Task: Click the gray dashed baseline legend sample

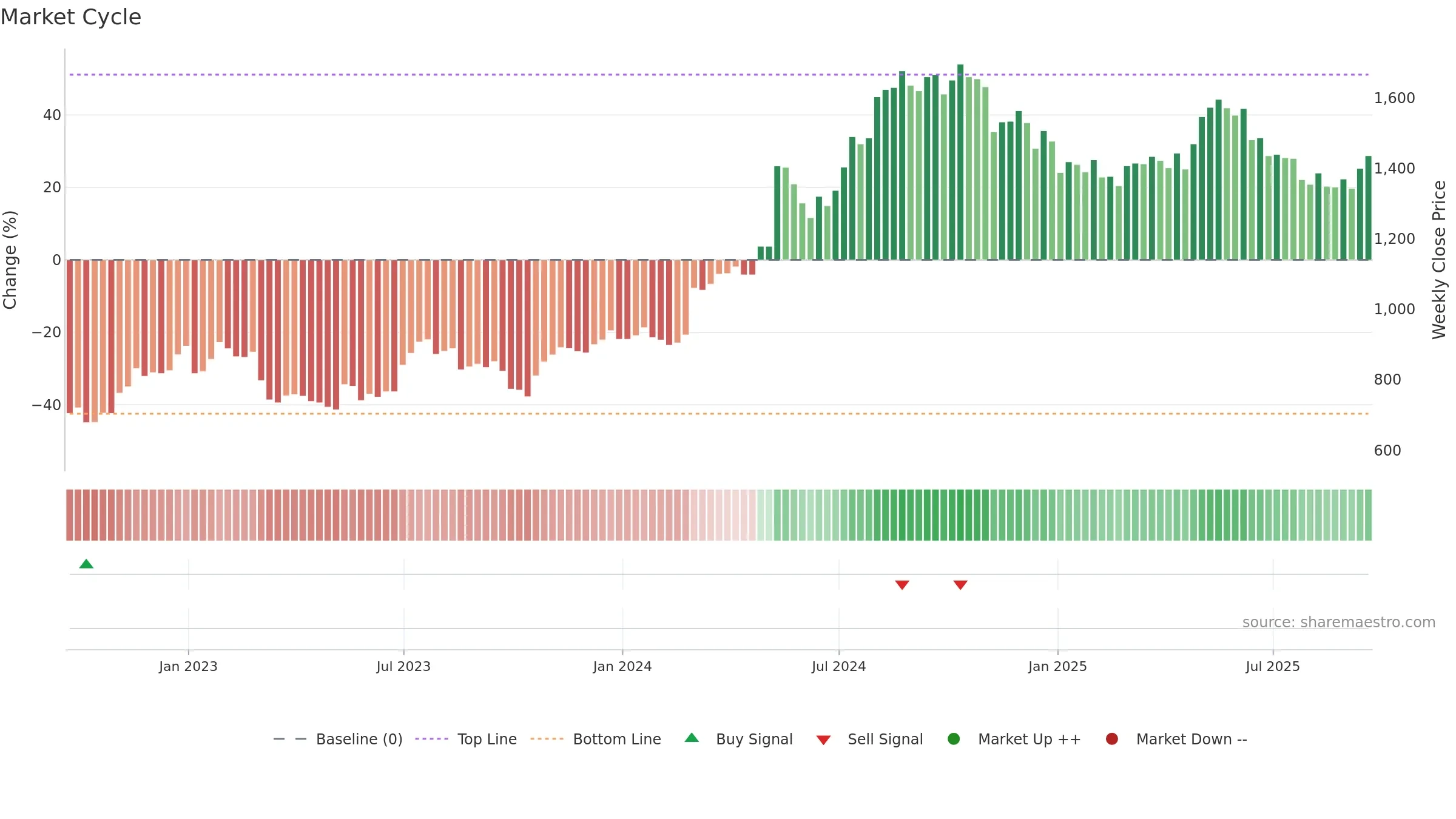Action: click(290, 739)
